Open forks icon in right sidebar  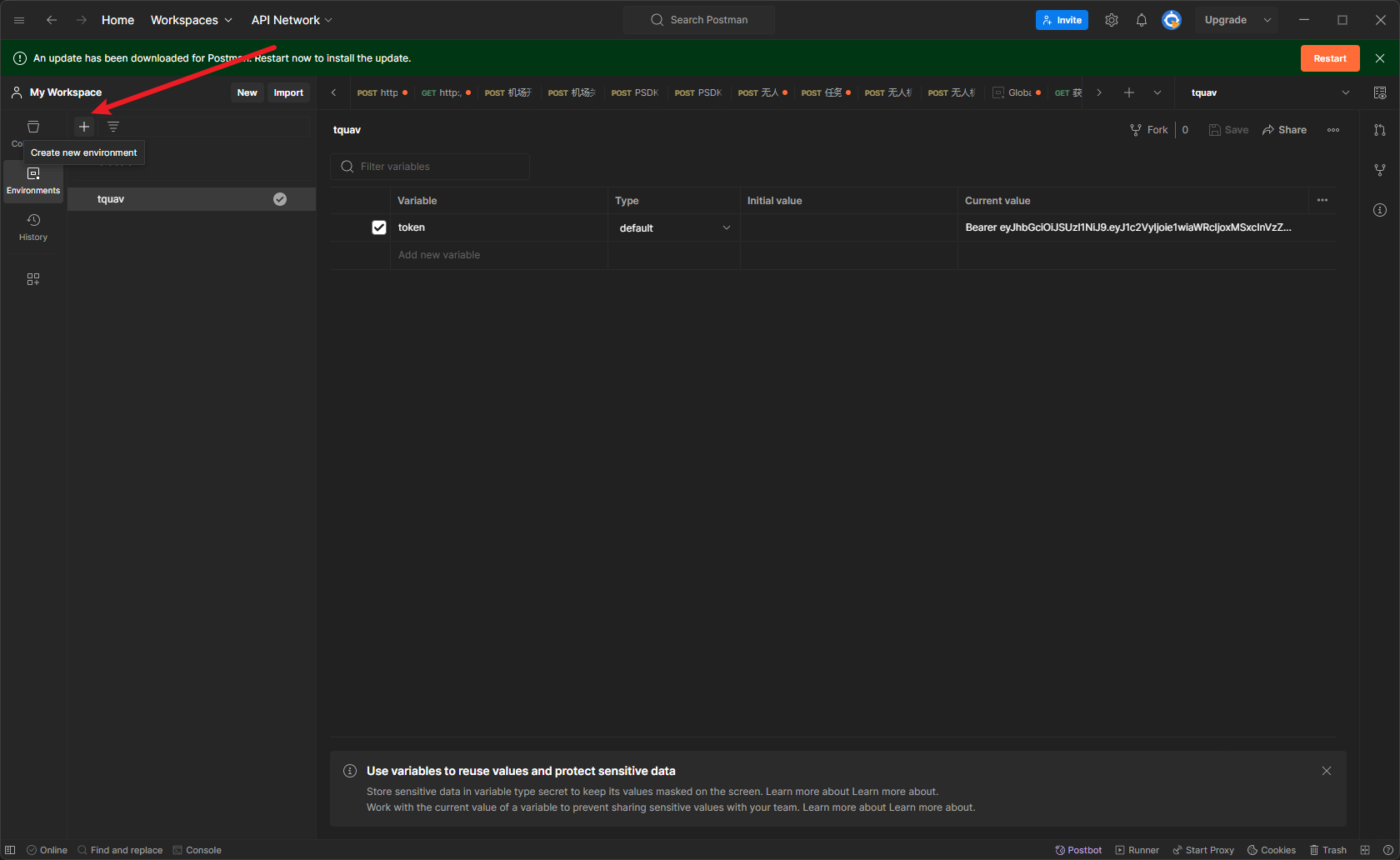1380,170
